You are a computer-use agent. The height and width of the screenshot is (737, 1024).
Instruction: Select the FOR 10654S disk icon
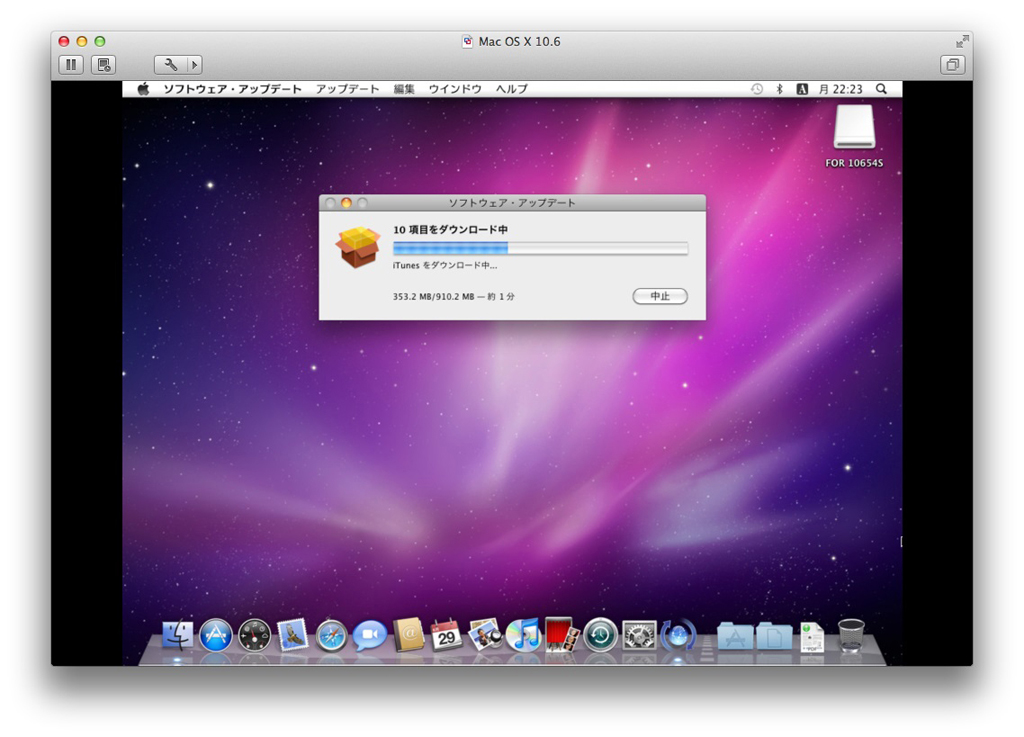tap(854, 128)
